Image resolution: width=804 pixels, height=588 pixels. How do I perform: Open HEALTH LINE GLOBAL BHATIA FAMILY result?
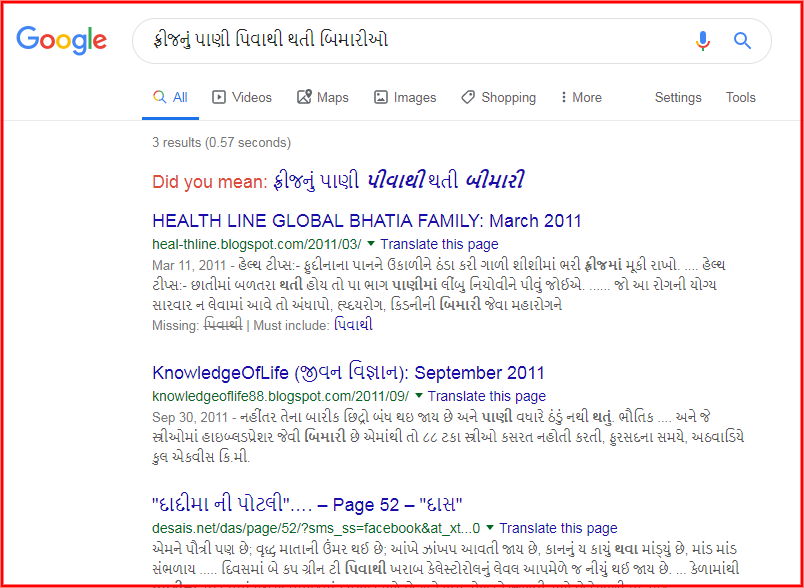coord(367,221)
